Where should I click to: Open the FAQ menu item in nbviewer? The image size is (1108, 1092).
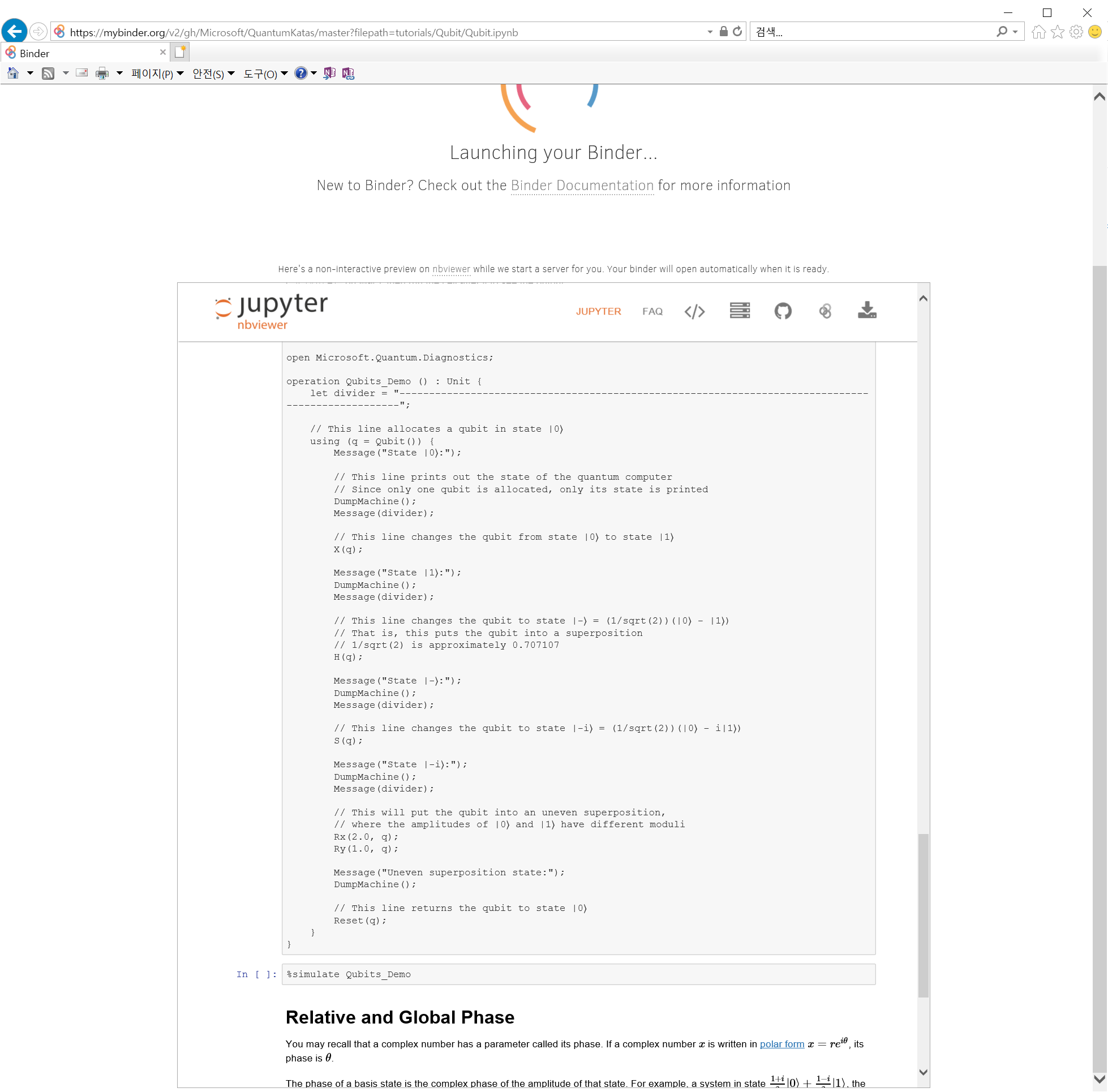(x=652, y=311)
